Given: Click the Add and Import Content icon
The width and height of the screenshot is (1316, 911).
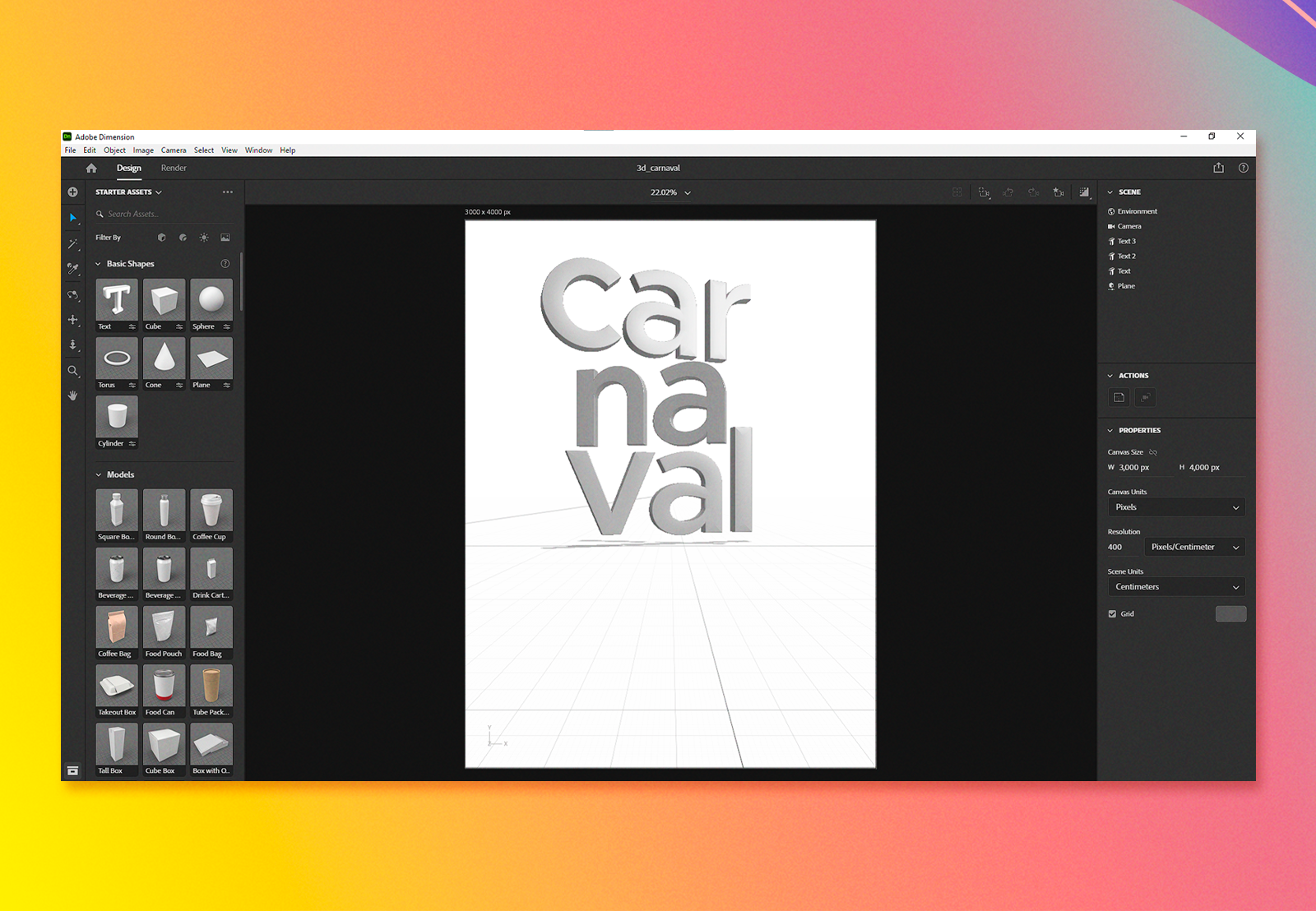Looking at the screenshot, I should 72,192.
